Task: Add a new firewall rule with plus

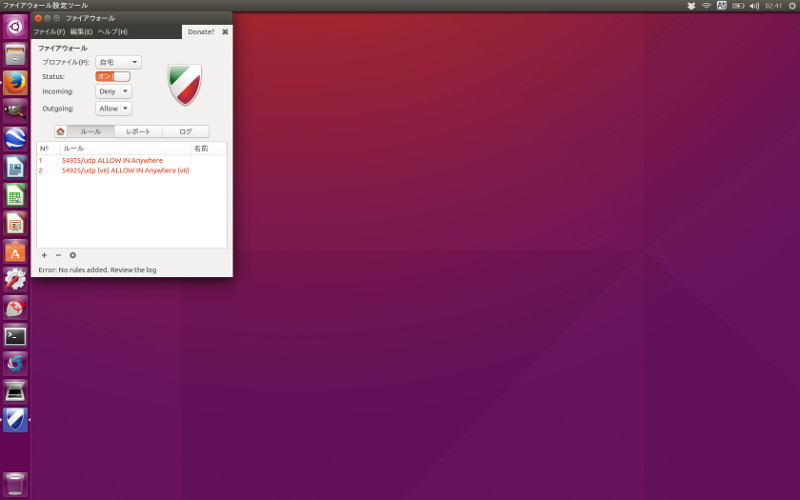Action: (44, 255)
